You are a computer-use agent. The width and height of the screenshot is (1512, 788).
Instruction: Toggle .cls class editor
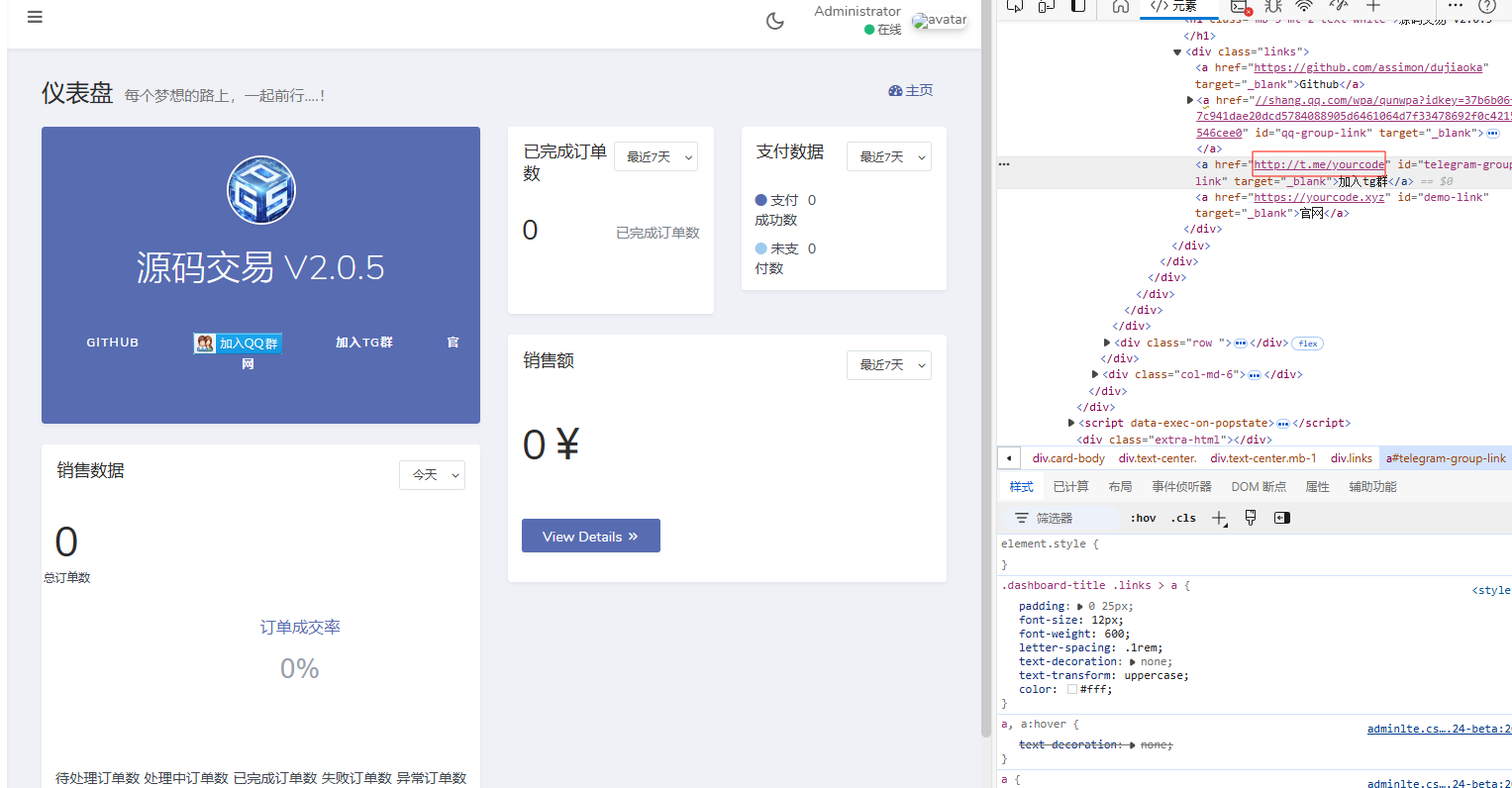point(1183,518)
